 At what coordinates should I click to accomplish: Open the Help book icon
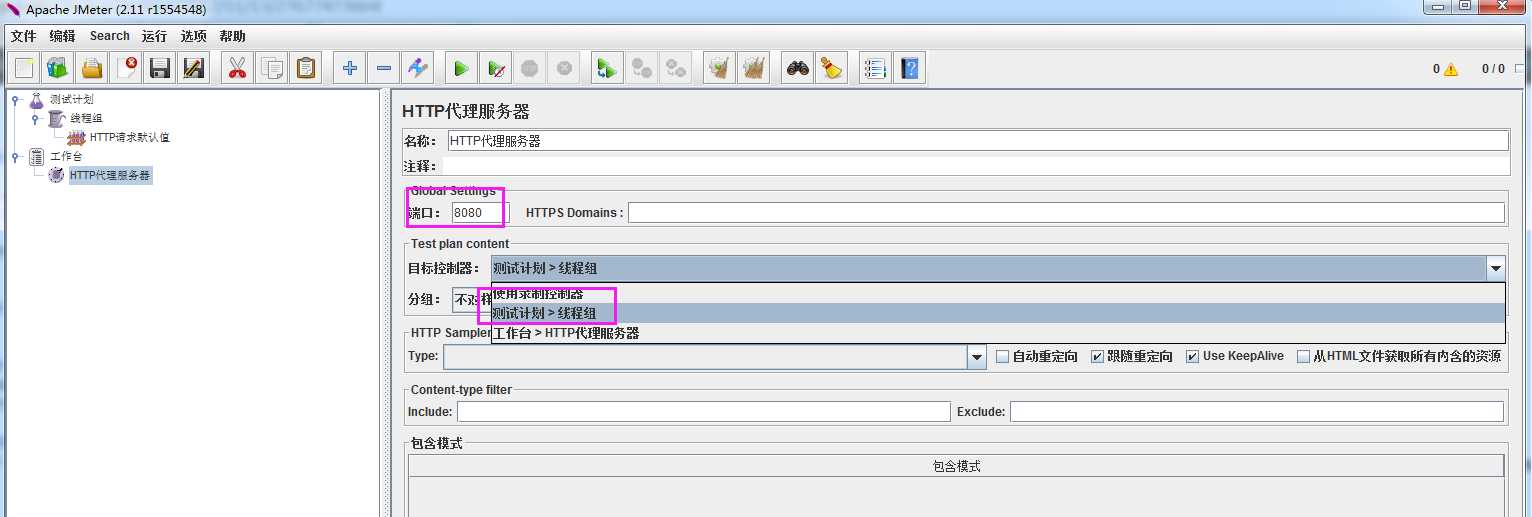tap(909, 68)
